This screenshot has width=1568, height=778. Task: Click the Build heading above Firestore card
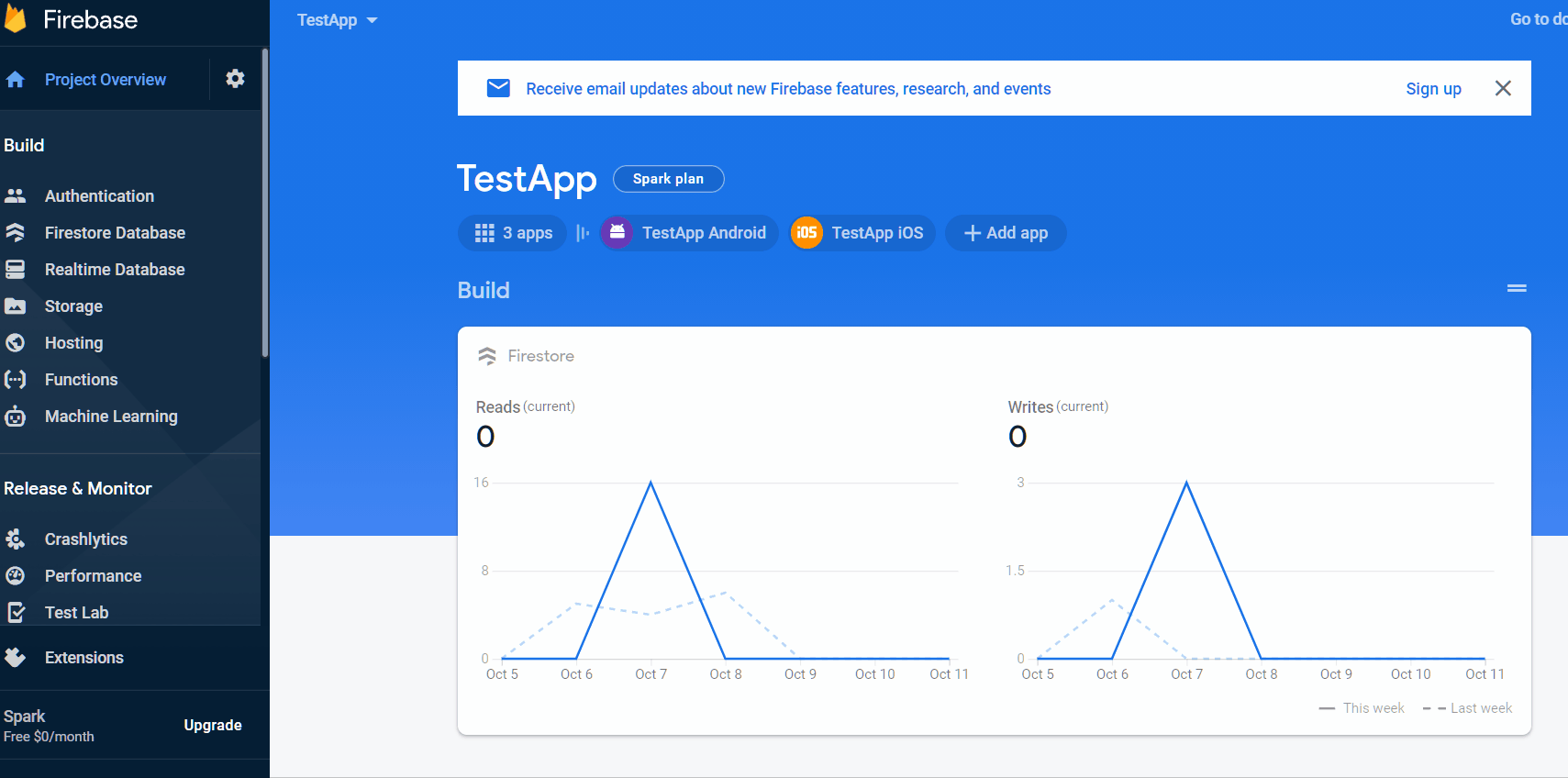[484, 290]
